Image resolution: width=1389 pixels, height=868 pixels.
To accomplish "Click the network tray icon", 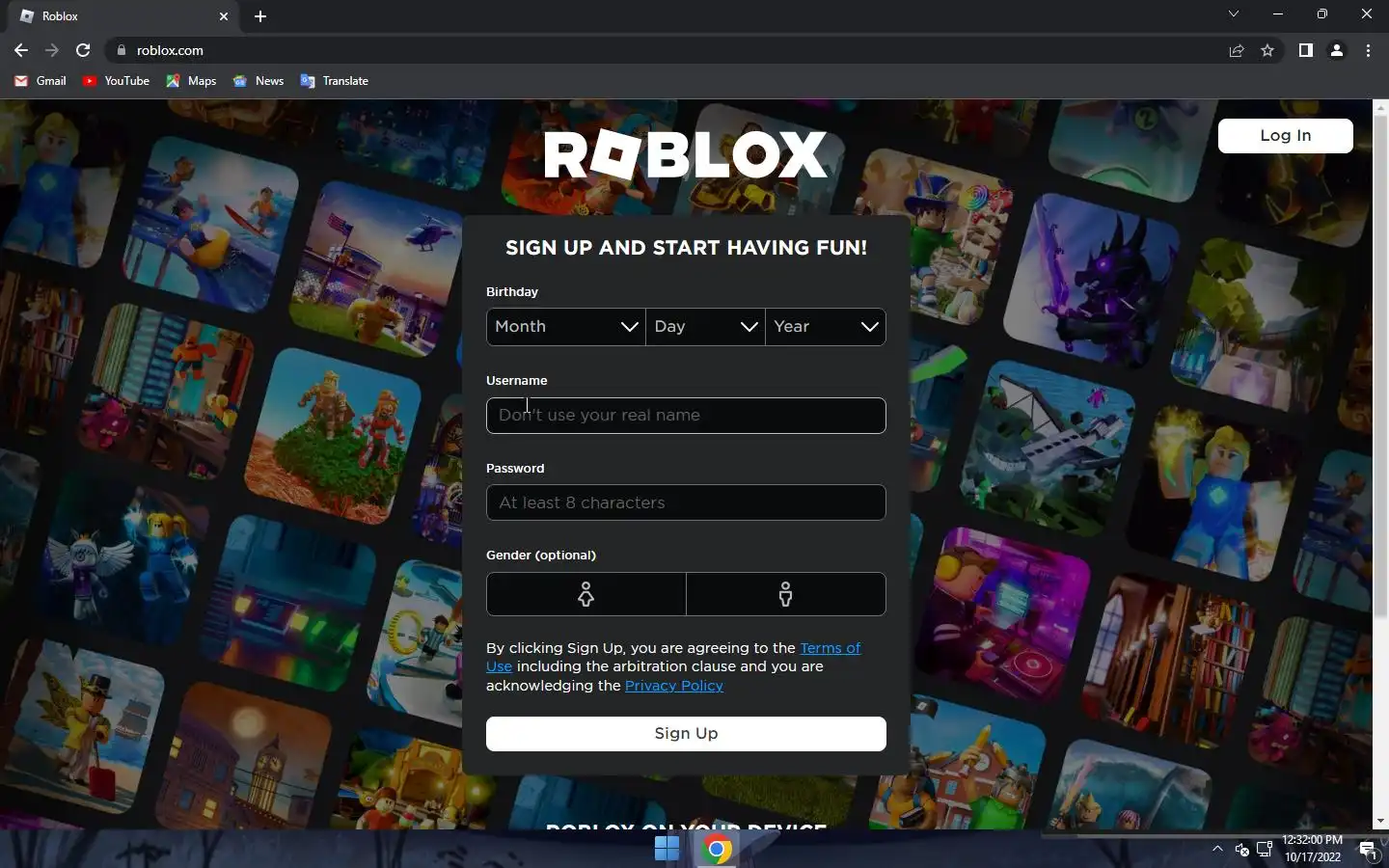I will (1265, 850).
